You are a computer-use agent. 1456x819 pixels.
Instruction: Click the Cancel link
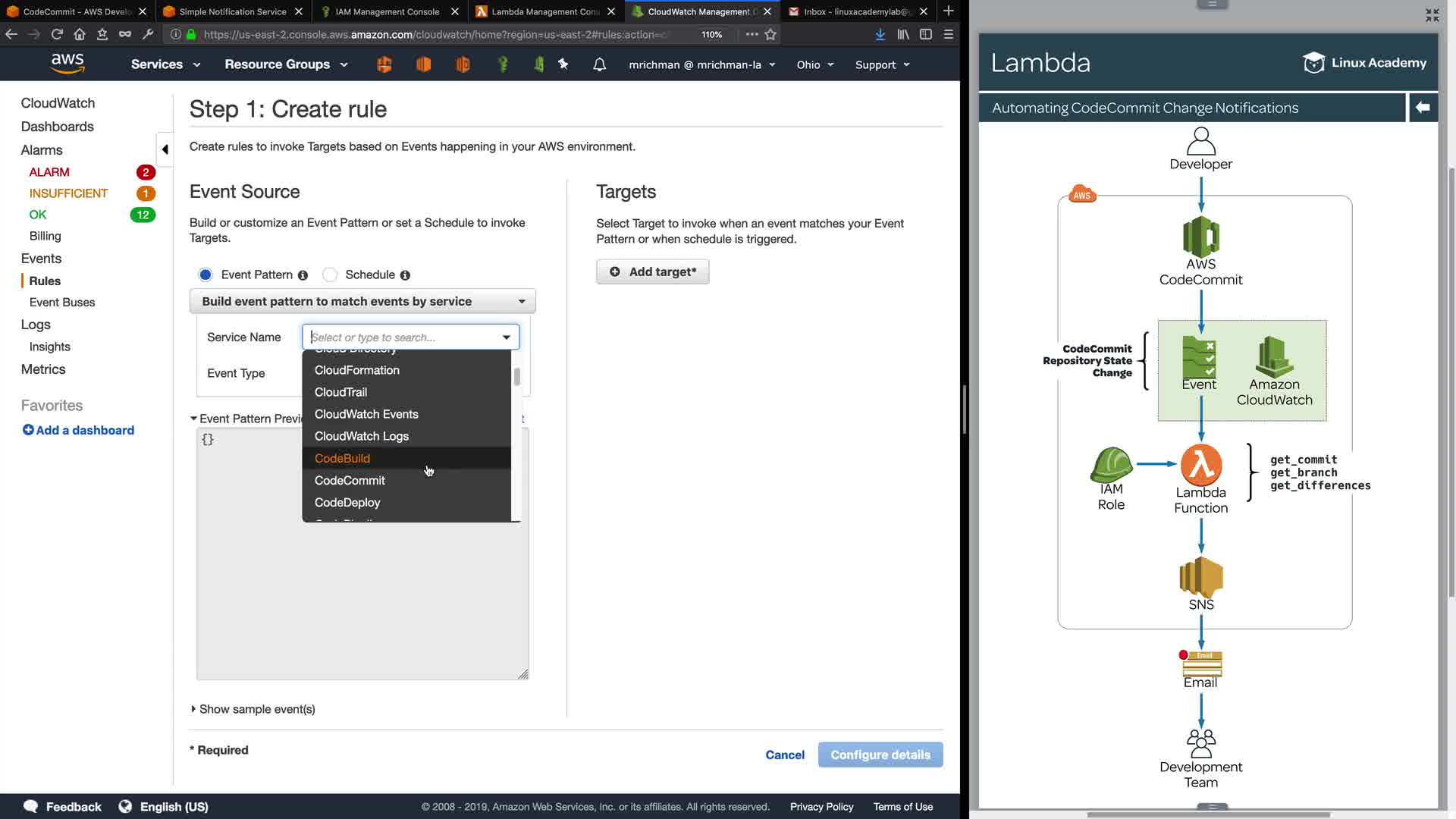[784, 755]
